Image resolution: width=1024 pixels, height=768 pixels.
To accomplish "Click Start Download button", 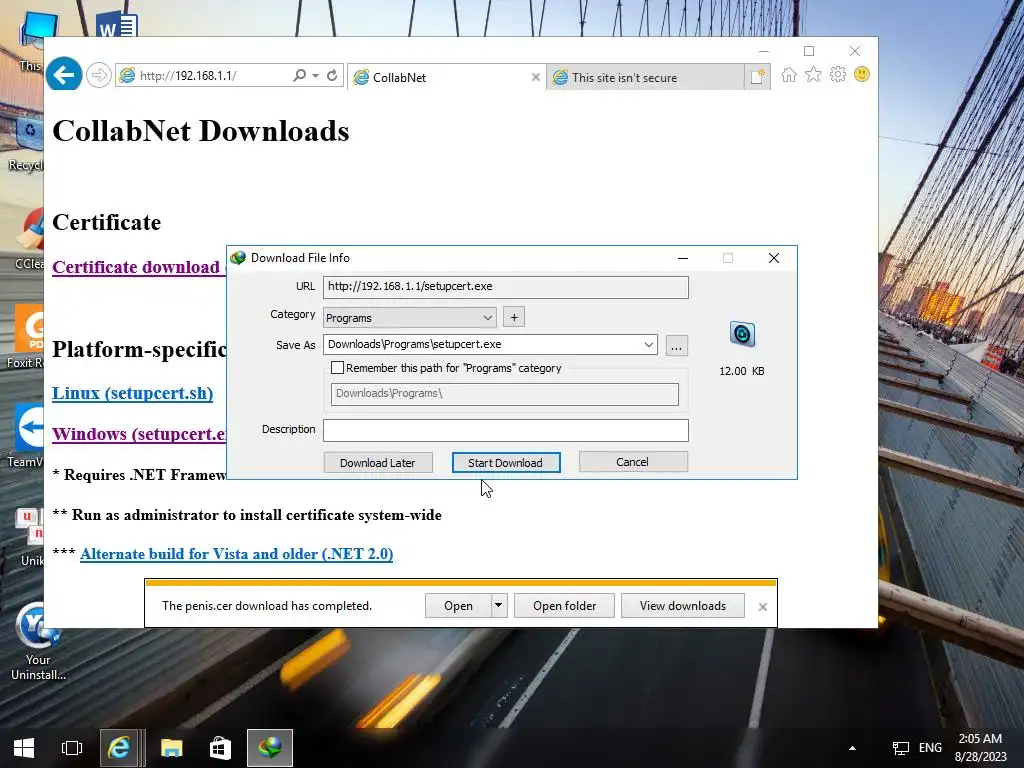I will (x=505, y=462).
